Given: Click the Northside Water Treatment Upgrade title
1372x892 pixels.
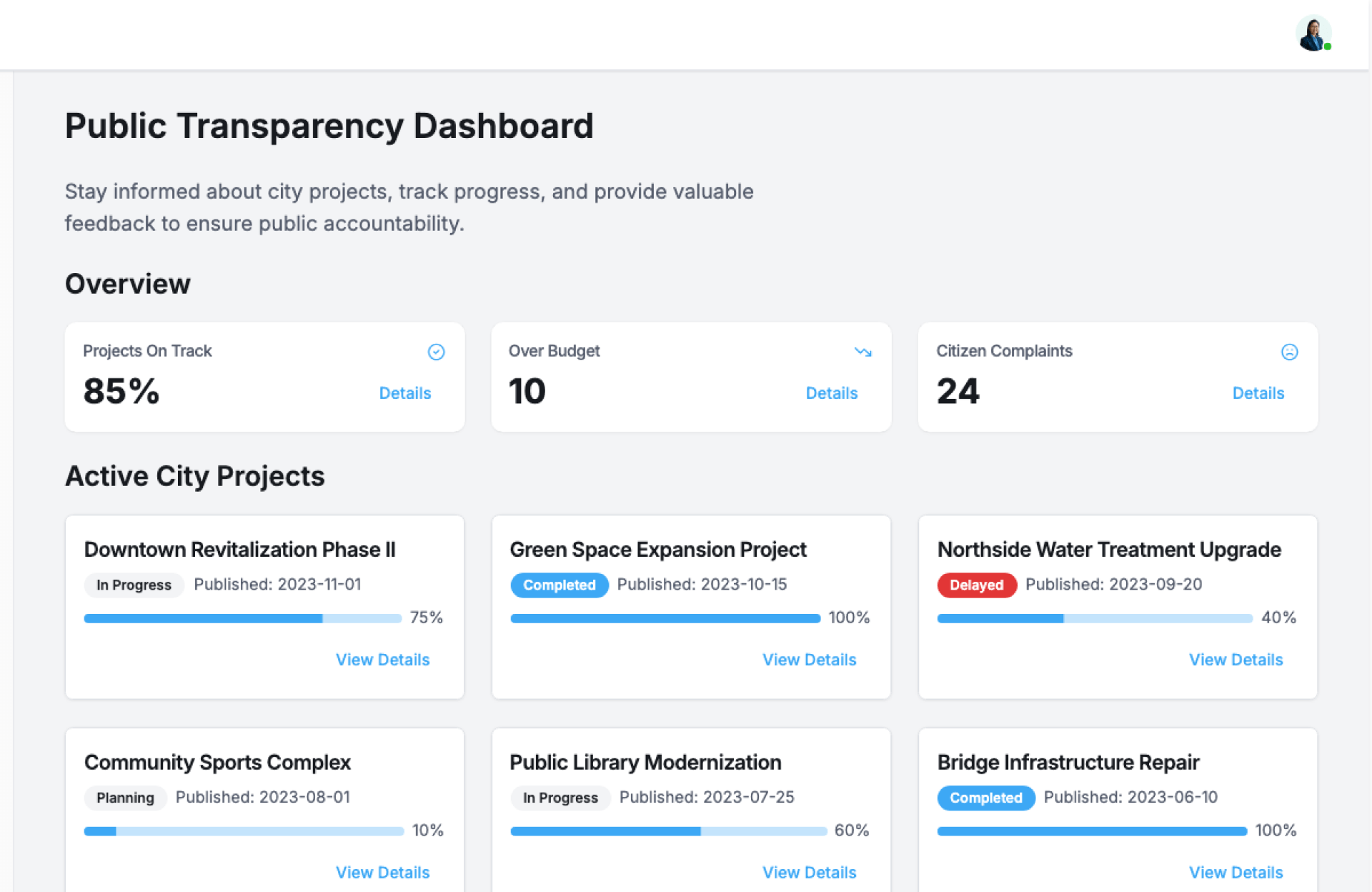Looking at the screenshot, I should coord(1108,550).
